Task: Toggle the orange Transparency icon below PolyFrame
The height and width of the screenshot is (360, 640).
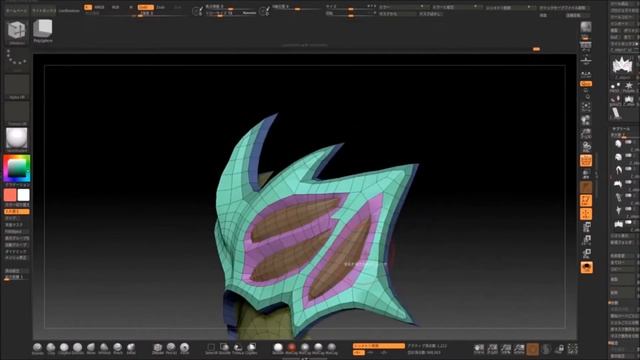Action: click(x=586, y=214)
